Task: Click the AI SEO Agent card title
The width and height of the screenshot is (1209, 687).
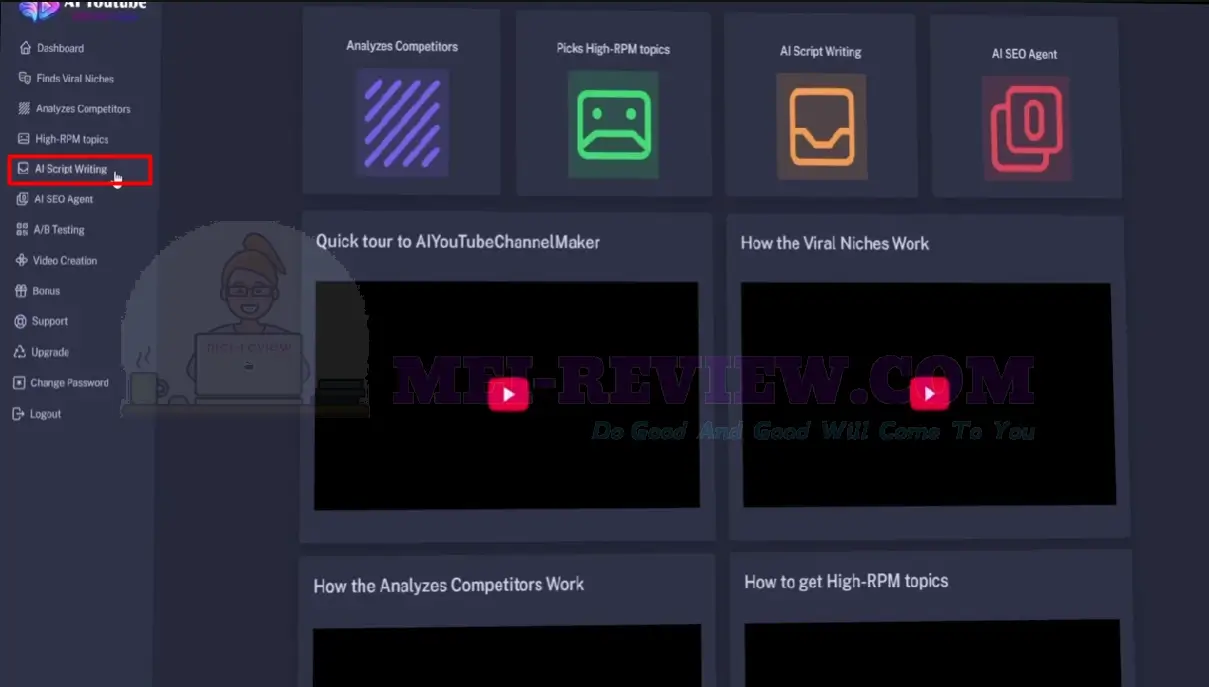Action: (x=1024, y=54)
